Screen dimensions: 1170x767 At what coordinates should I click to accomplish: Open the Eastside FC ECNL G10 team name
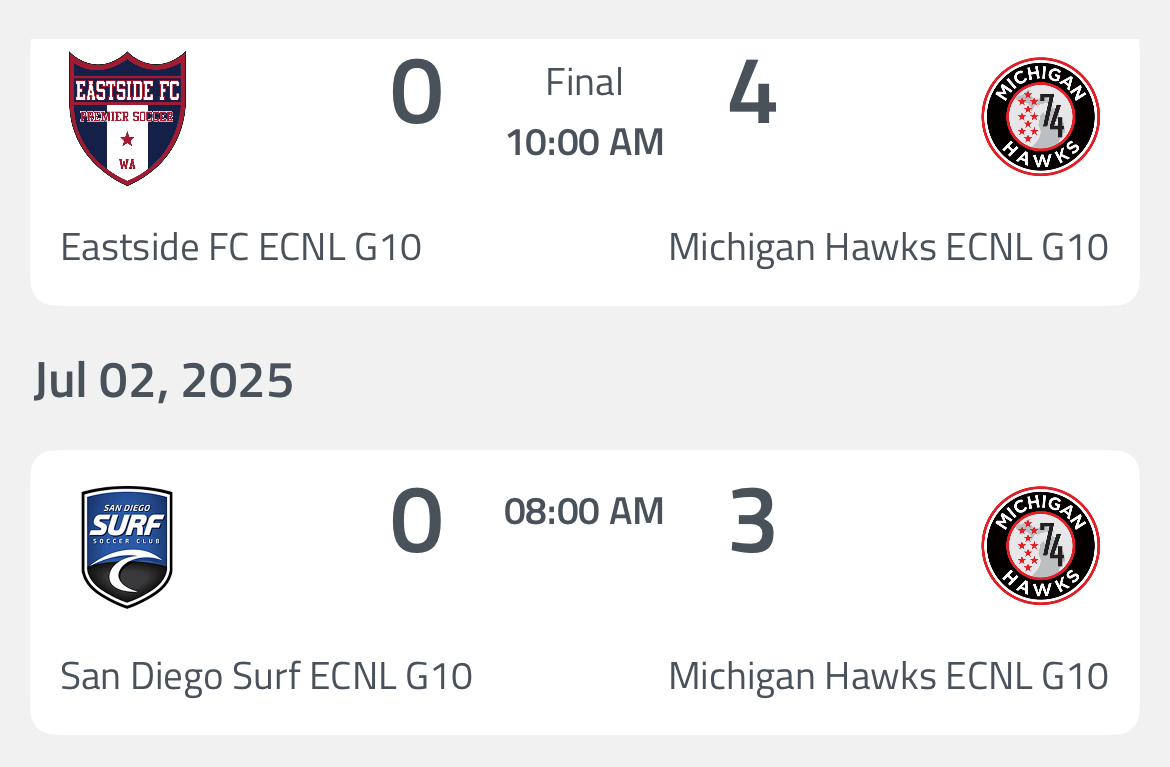click(241, 247)
